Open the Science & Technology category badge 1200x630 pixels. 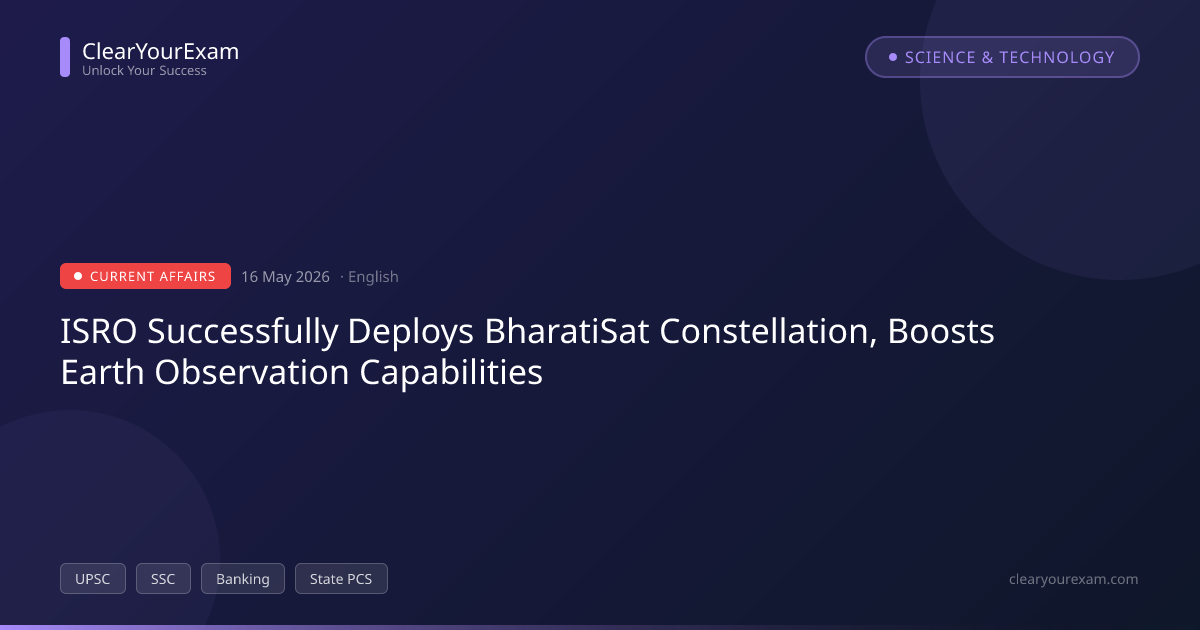click(1002, 57)
